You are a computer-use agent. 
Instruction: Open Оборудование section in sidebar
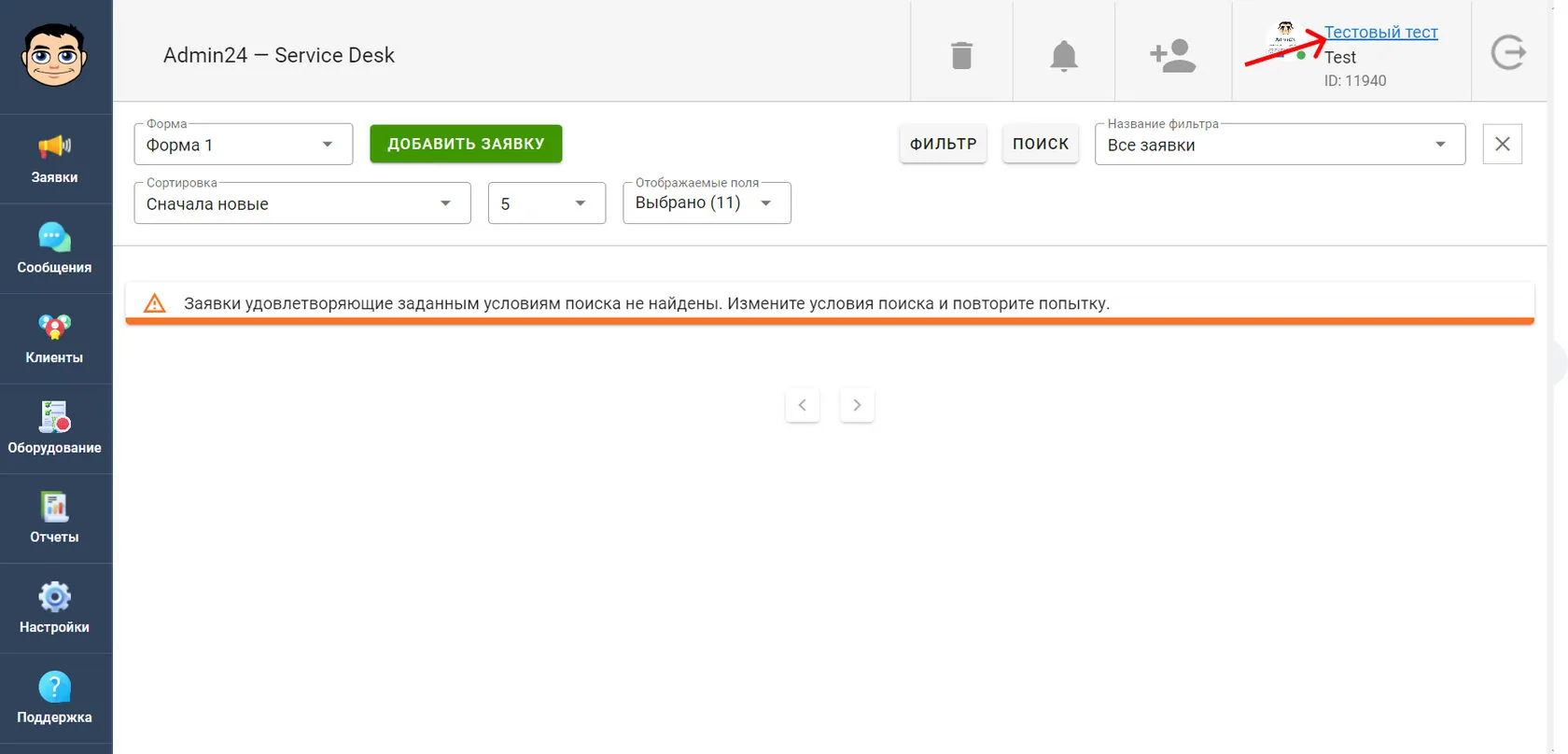55,429
